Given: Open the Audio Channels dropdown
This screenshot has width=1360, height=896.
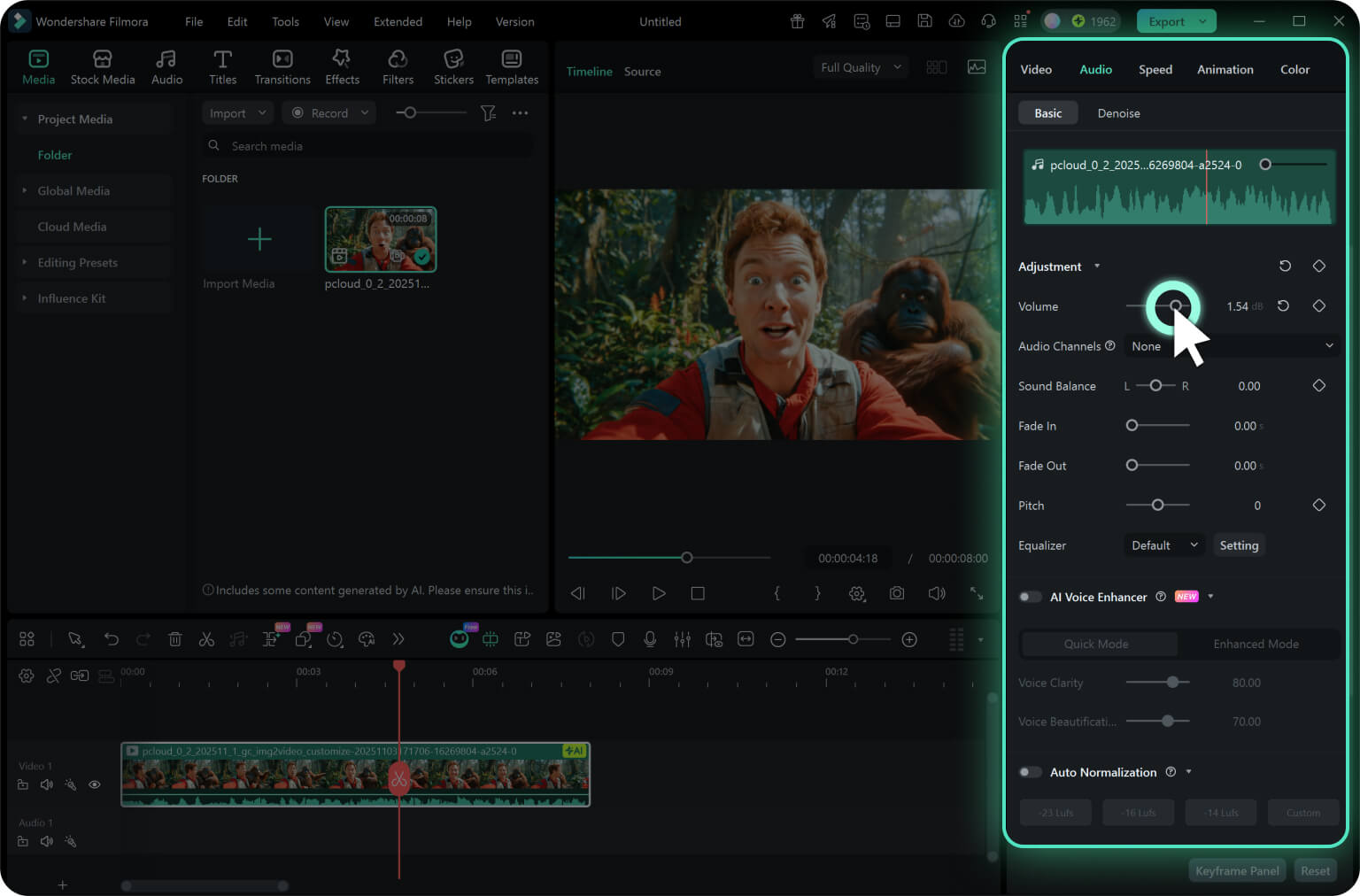Looking at the screenshot, I should coord(1232,346).
